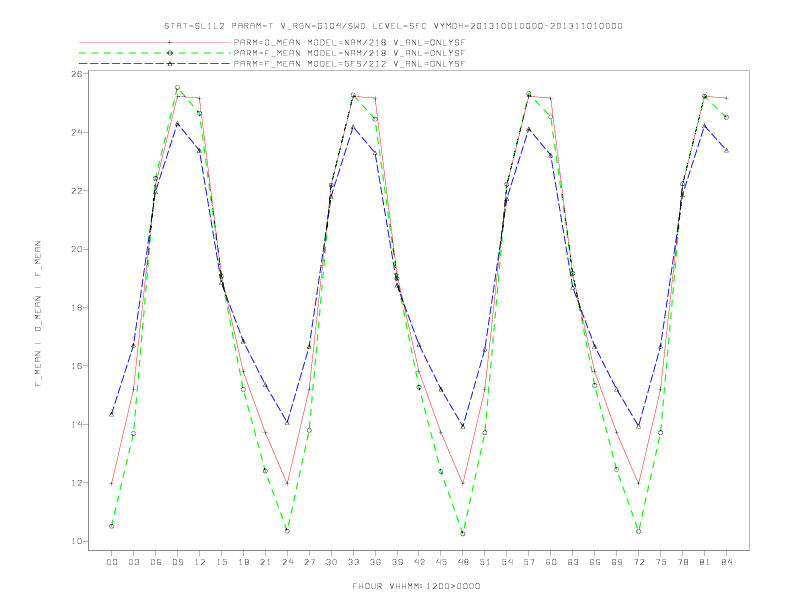This screenshot has height=612, width=792.
Task: Select legend entry PARM=F_MEAN MODEL=NAM/218
Action: coord(349,53)
